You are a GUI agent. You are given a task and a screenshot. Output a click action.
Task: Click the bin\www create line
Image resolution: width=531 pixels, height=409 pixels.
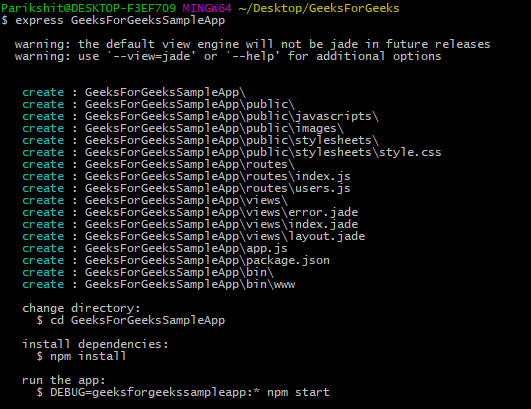point(158,284)
